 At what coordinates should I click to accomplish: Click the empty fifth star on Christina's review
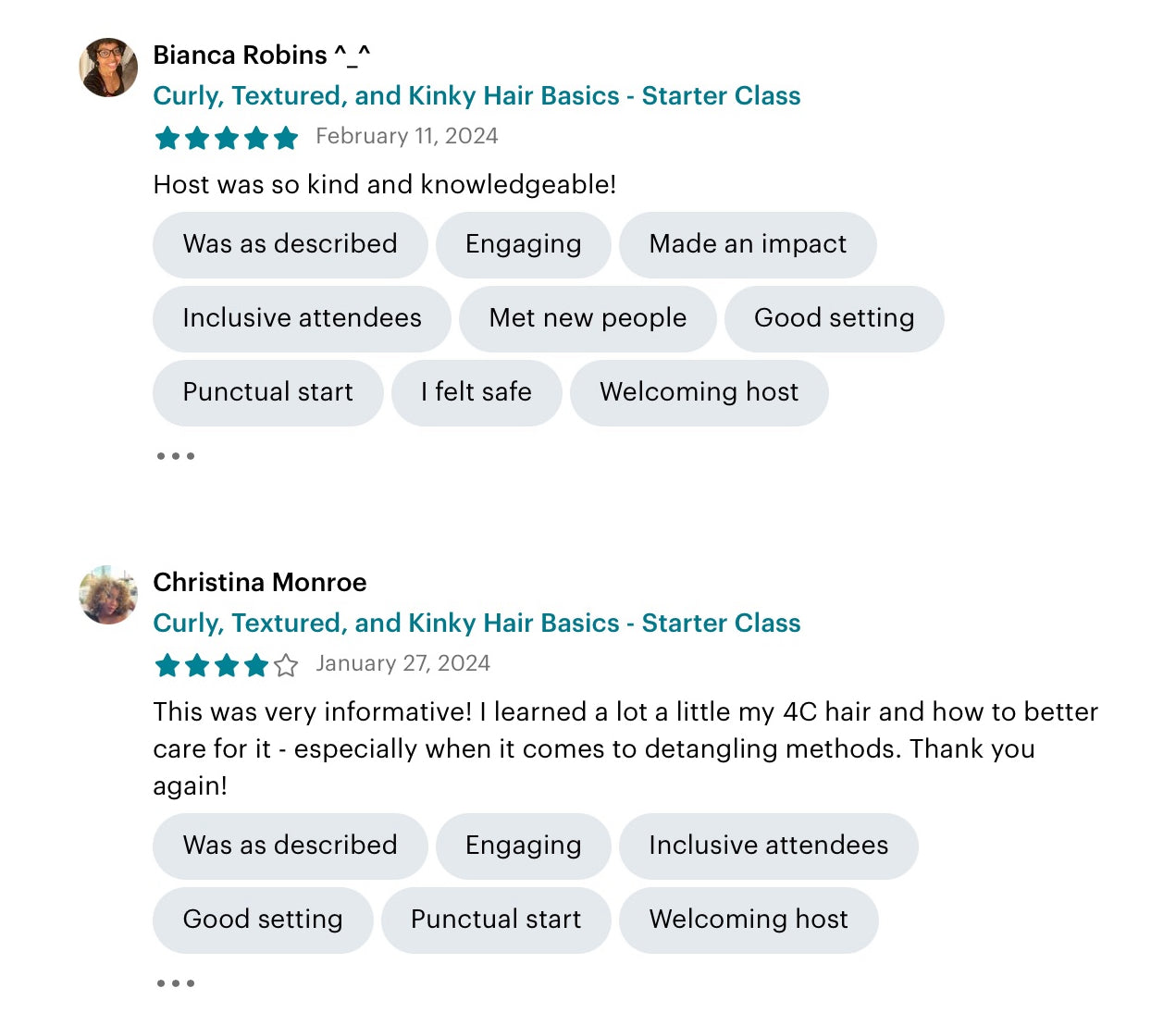click(286, 665)
